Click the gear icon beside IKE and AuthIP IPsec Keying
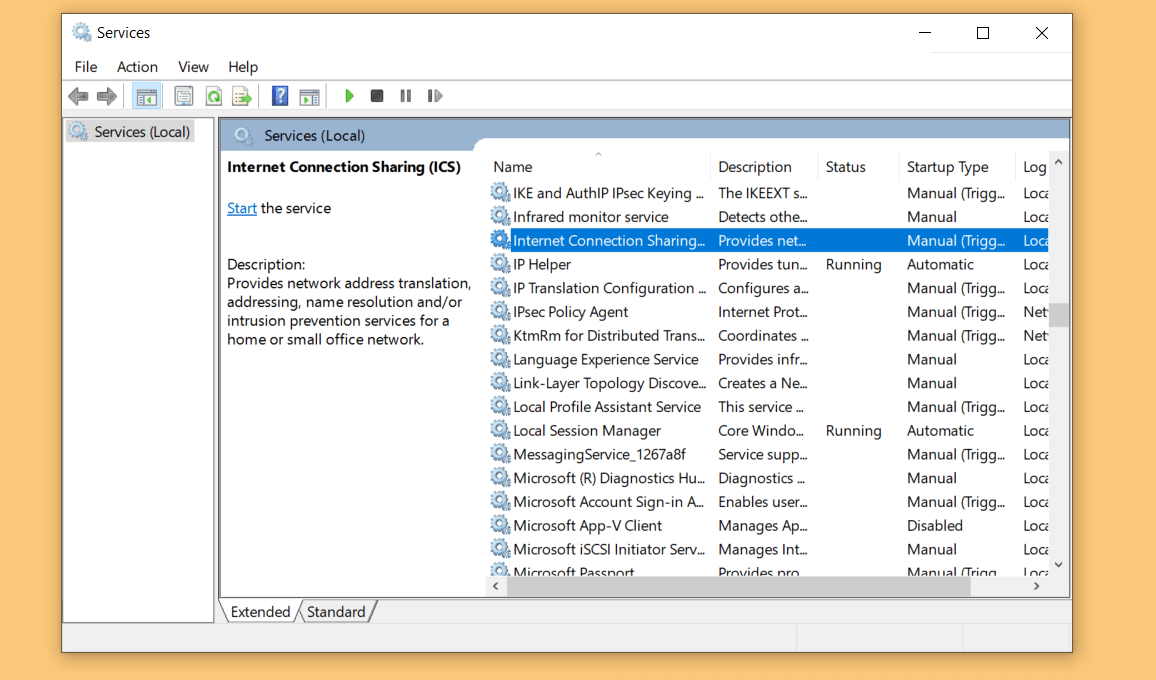The height and width of the screenshot is (680, 1156). tap(500, 192)
